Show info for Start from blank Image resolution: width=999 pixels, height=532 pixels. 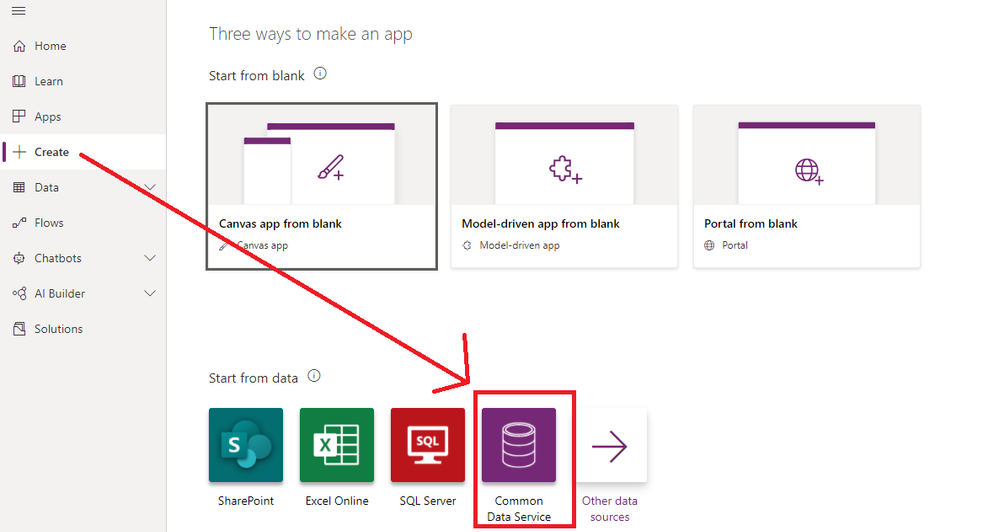pyautogui.click(x=320, y=74)
